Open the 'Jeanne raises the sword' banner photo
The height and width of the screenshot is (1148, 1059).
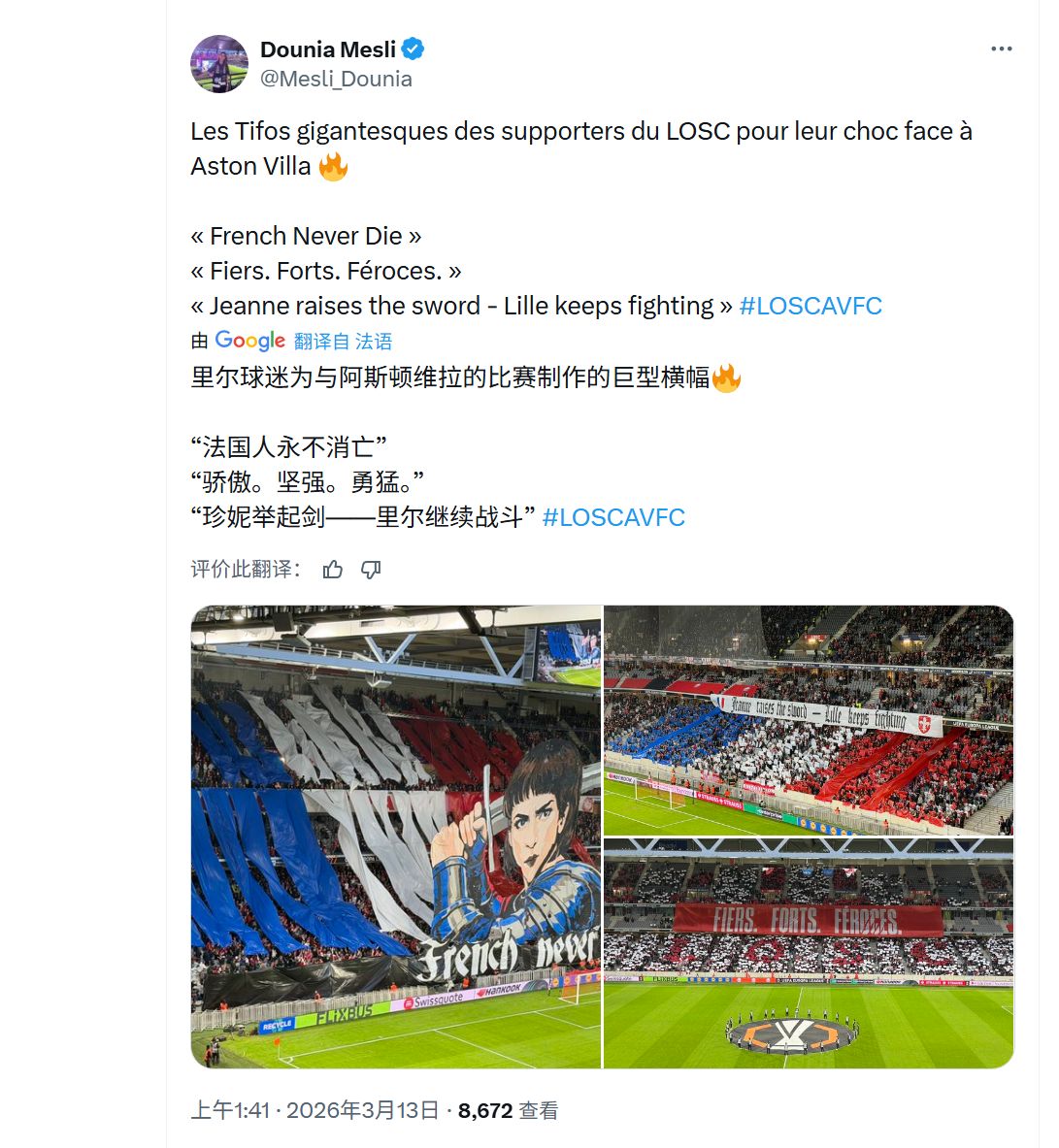(x=809, y=720)
